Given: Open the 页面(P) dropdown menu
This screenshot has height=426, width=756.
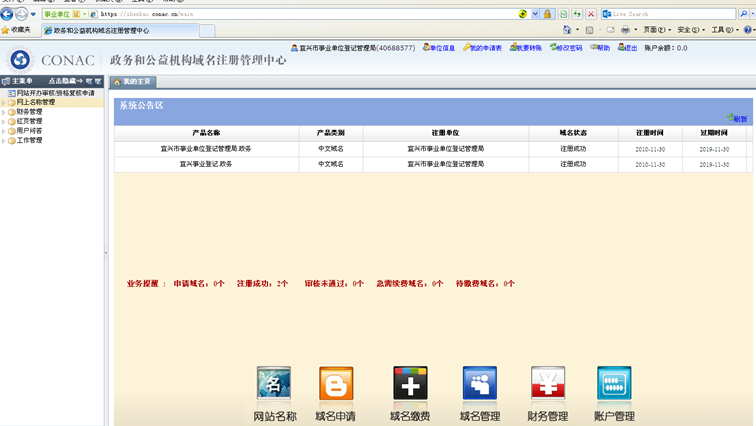Looking at the screenshot, I should 657,30.
